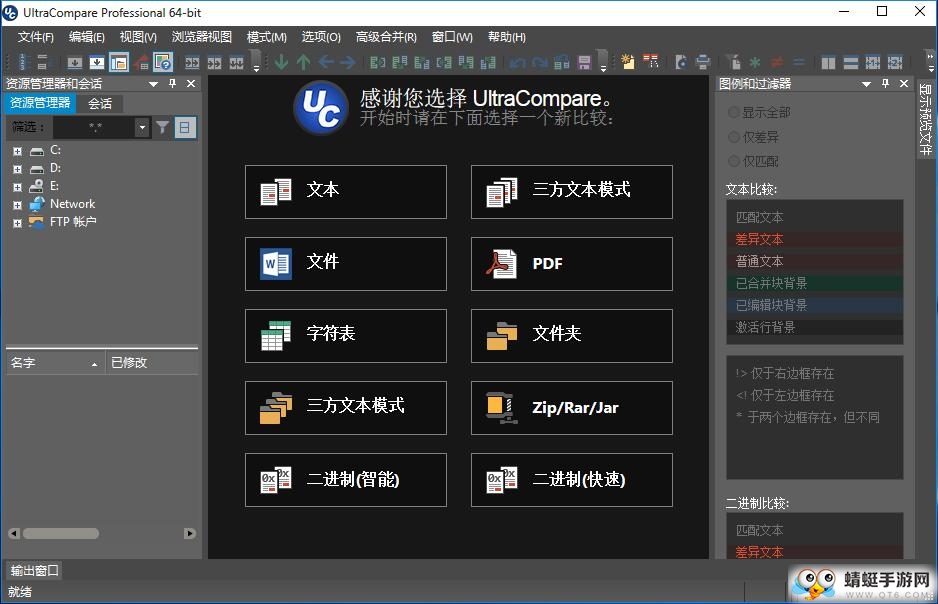Start a 二进制(智能) comparison
Screen dimensions: 938x604
tap(346, 480)
